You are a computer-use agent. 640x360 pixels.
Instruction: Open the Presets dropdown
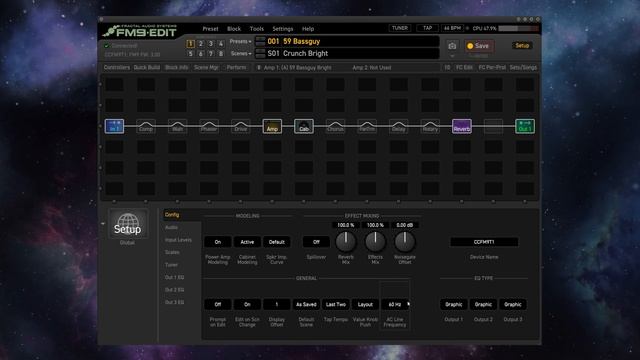(240, 41)
